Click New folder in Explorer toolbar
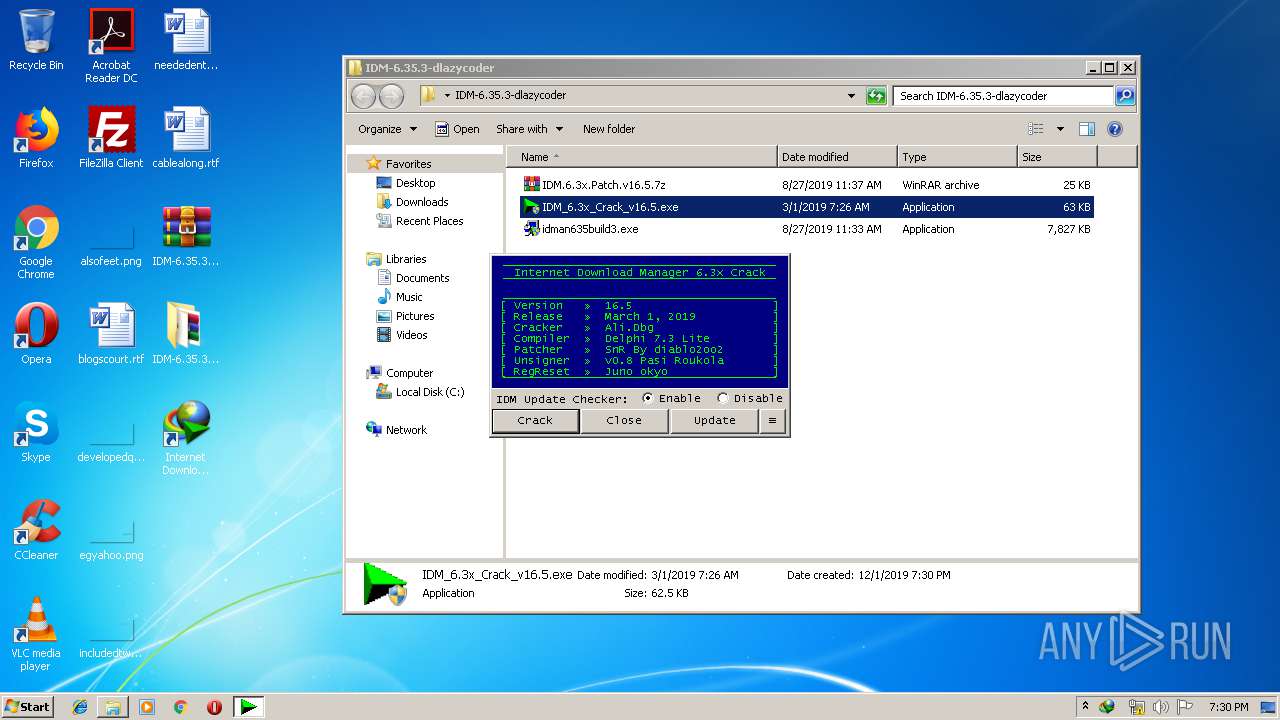 click(609, 129)
